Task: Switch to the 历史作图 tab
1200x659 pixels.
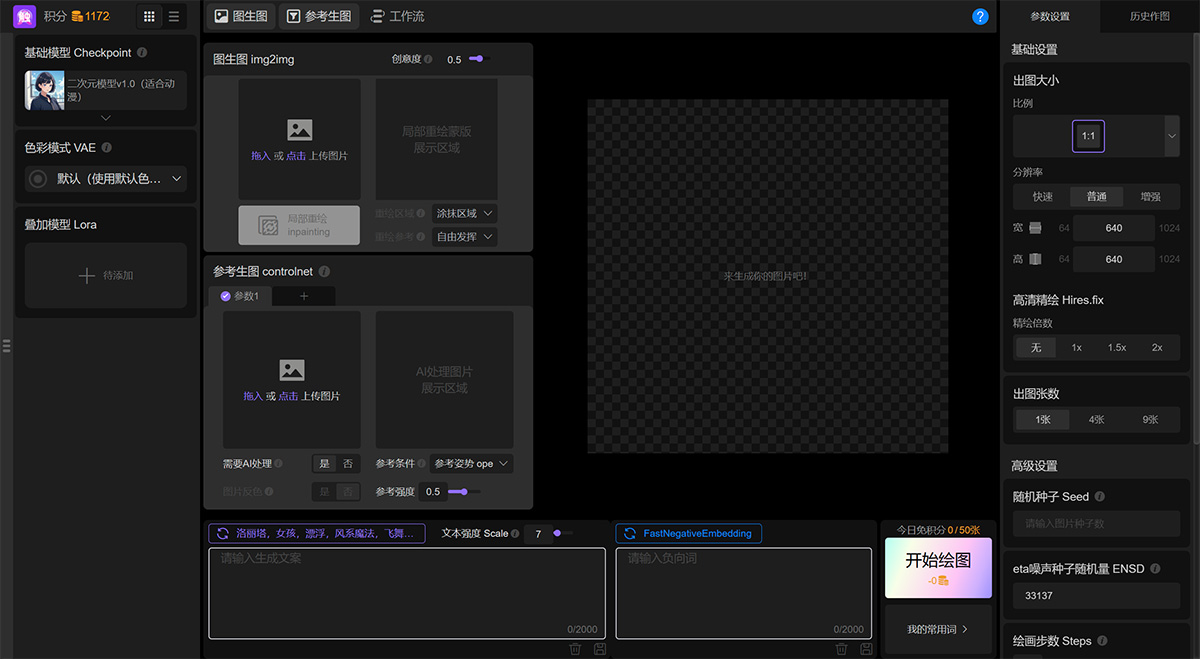Action: click(1149, 17)
